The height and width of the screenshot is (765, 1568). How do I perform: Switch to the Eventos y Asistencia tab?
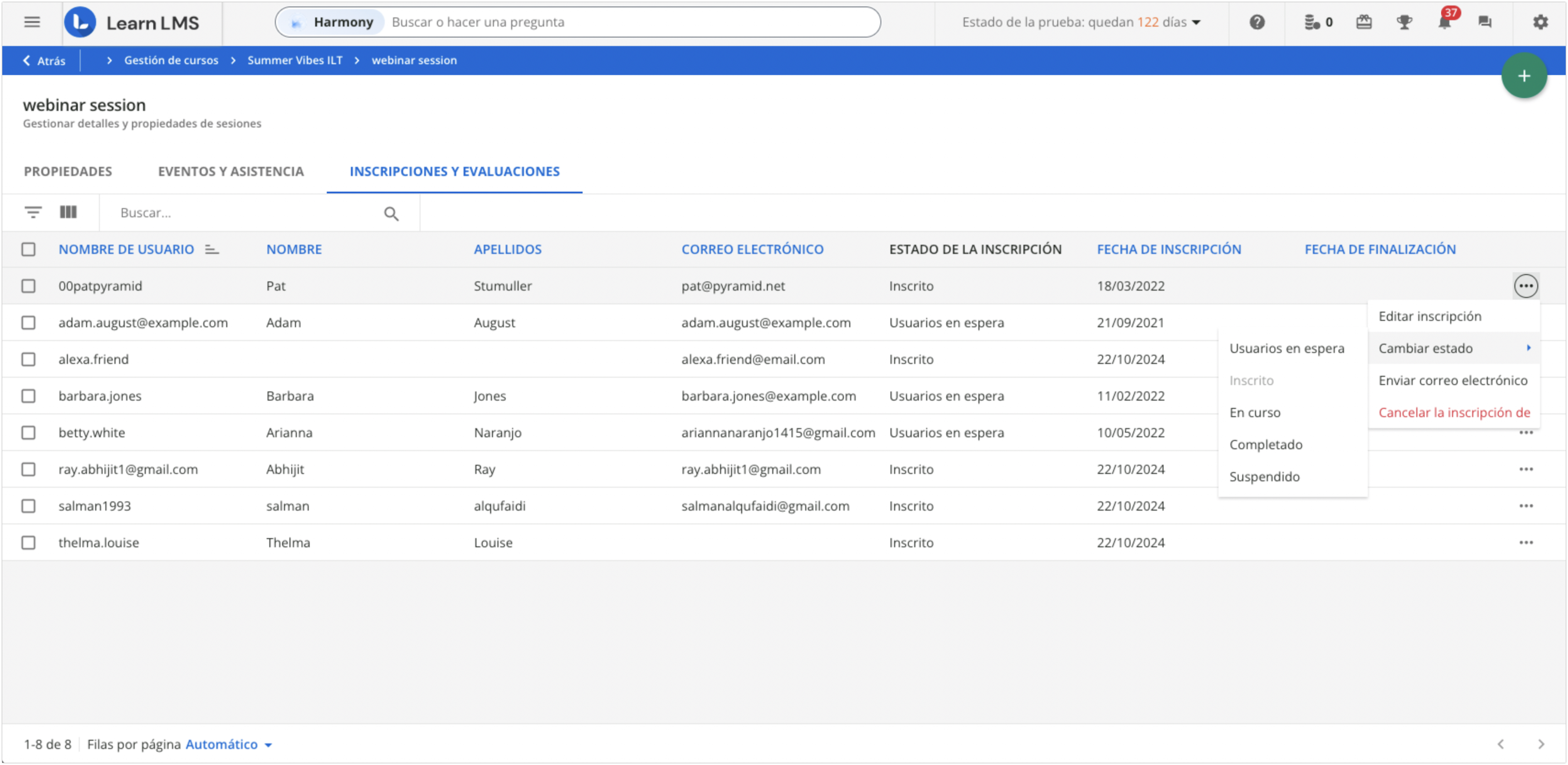click(231, 172)
